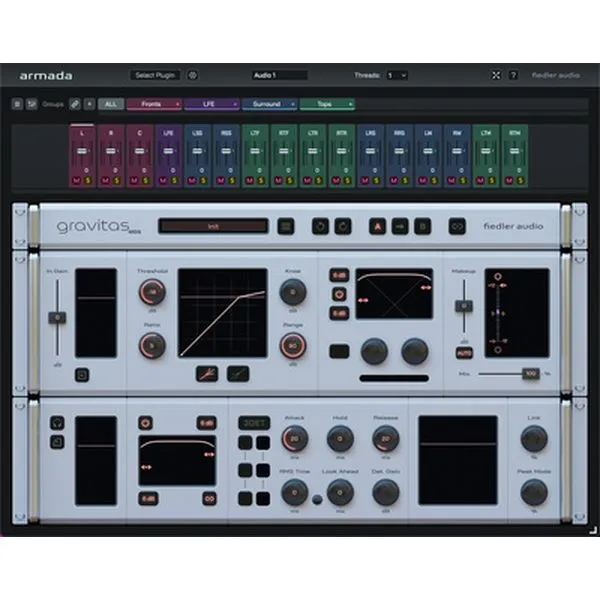
Task: Click the link groups icon beside Groups
Action: coord(75,104)
